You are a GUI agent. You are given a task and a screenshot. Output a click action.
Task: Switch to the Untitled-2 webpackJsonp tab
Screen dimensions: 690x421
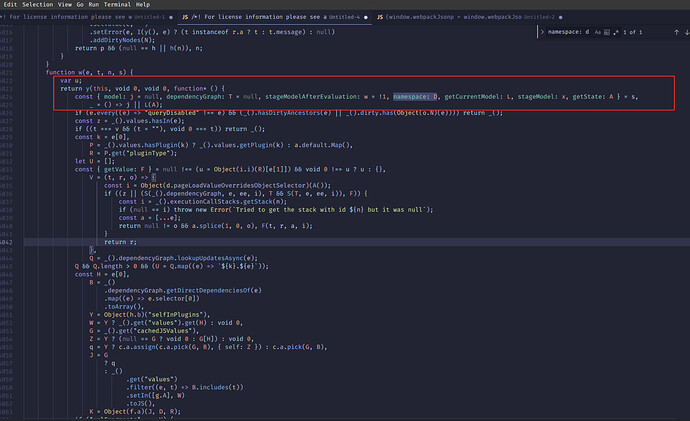click(470, 17)
